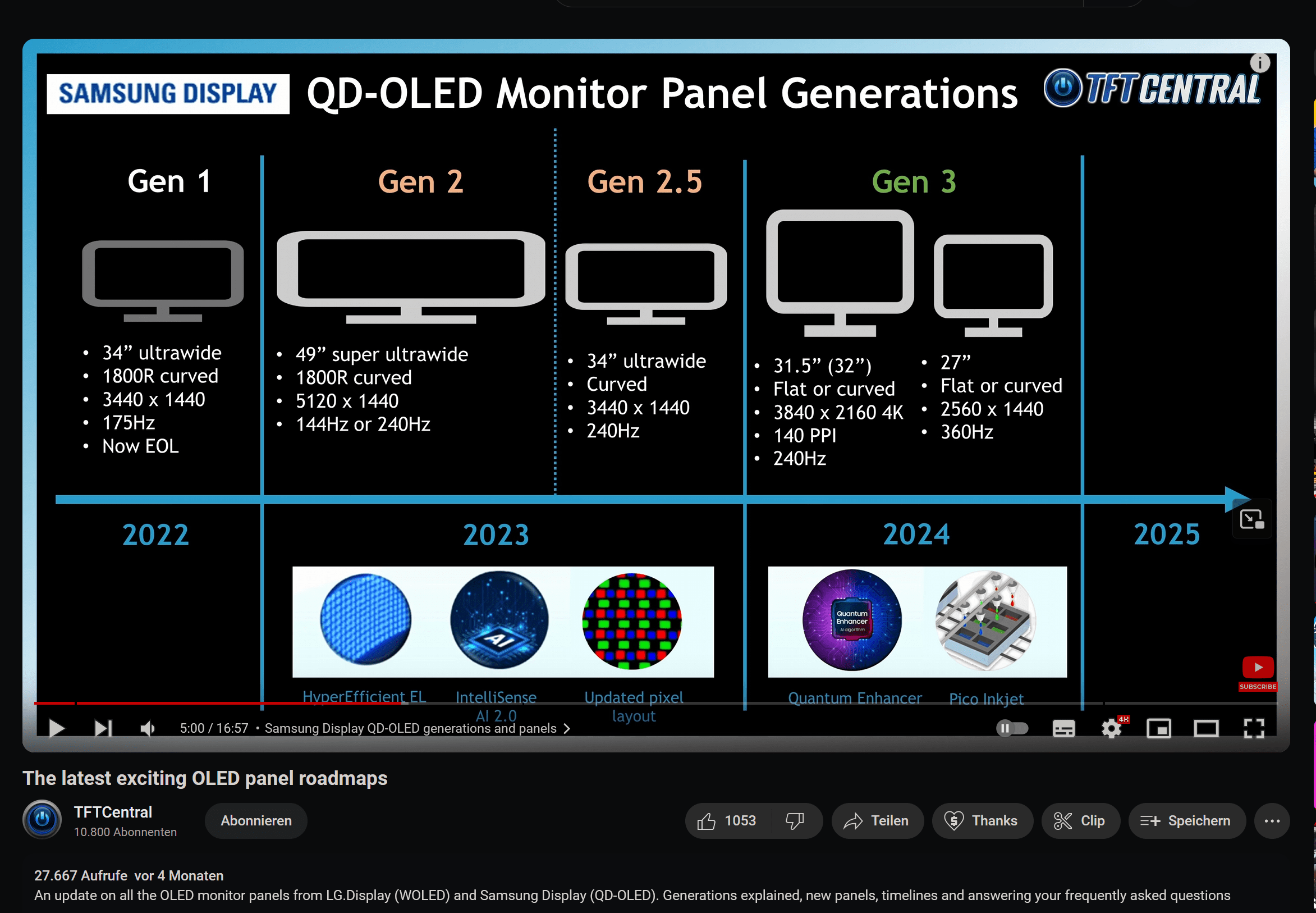The height and width of the screenshot is (913, 1316).
Task: Enter fullscreen mode
Action: [x=1254, y=729]
